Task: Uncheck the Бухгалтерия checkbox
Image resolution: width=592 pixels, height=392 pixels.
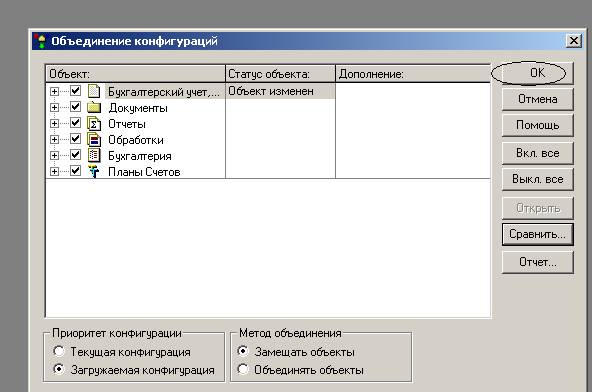Action: click(x=76, y=155)
